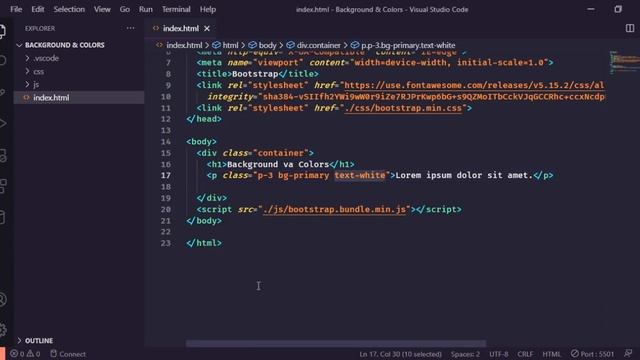Viewport: 640px width, 360px height.
Task: Open the Manage gear icon
Action: [x=2, y=329]
